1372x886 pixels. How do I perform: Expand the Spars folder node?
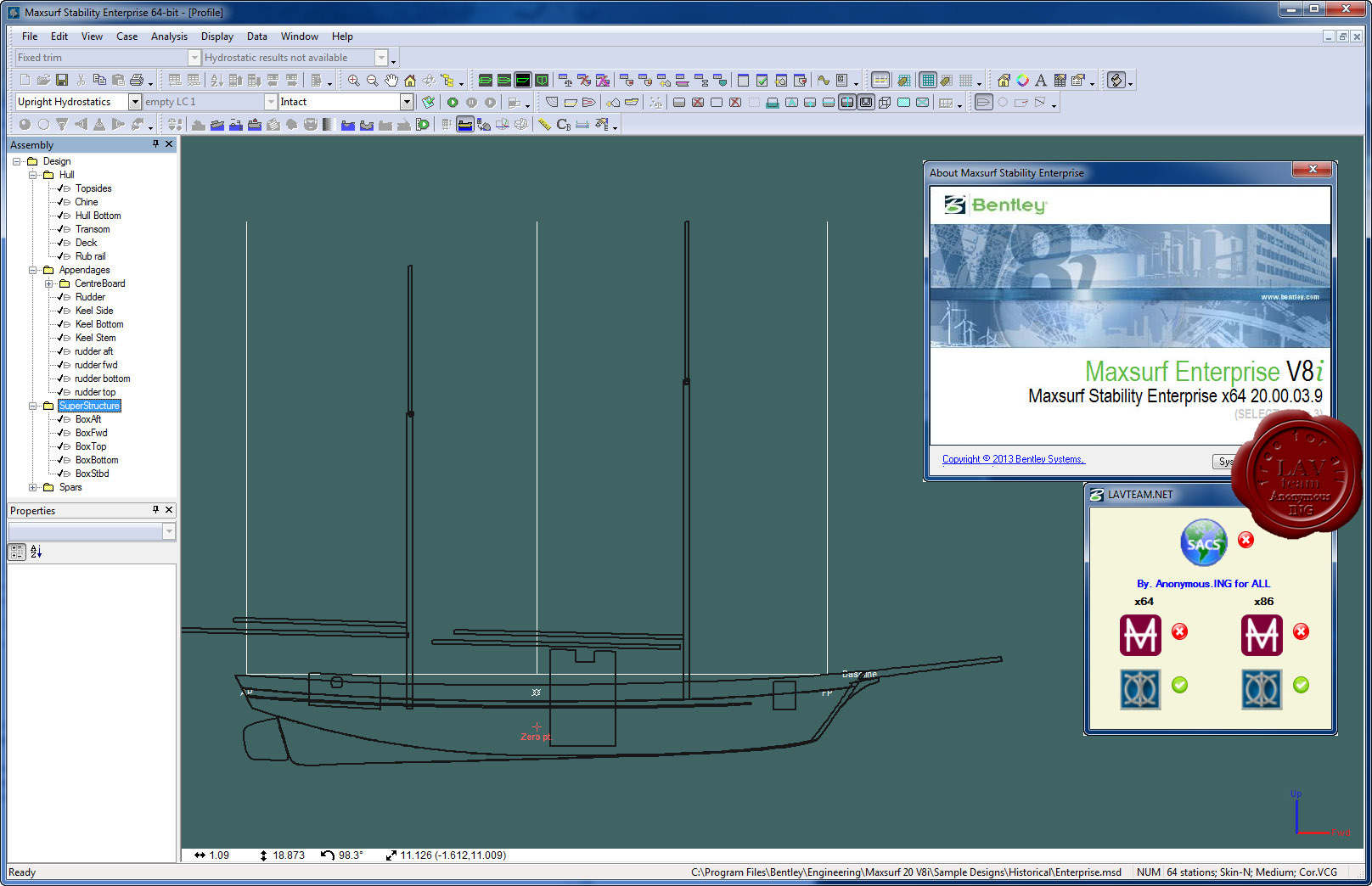(32, 487)
